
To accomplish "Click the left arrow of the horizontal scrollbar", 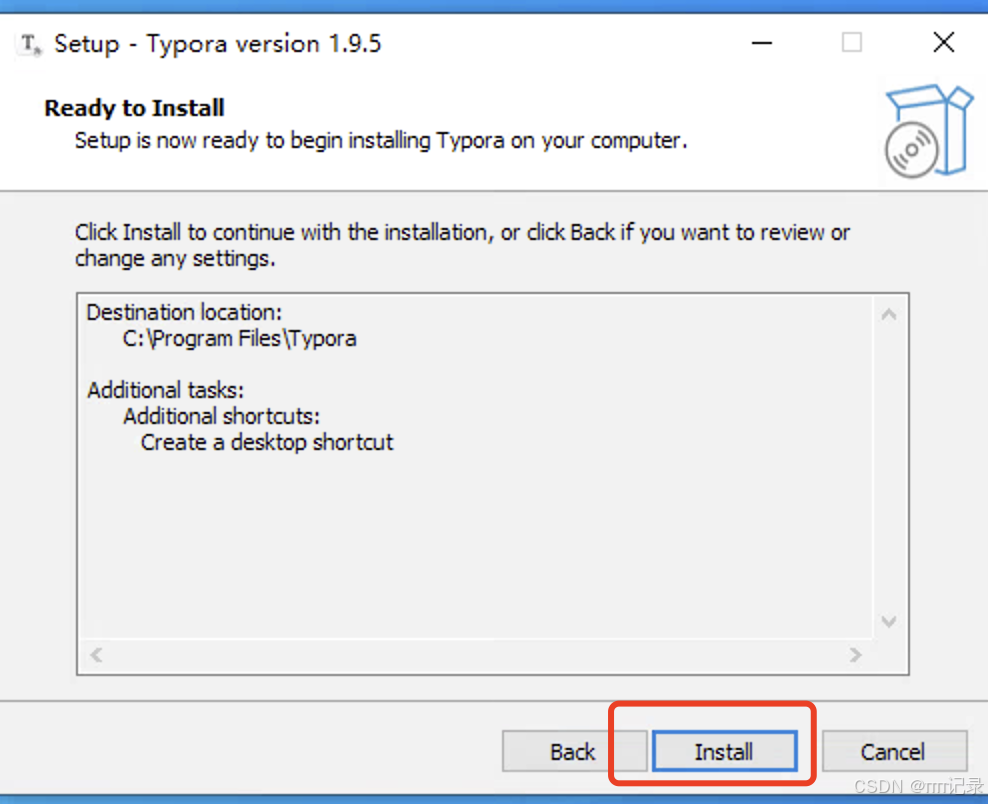I will pos(96,655).
